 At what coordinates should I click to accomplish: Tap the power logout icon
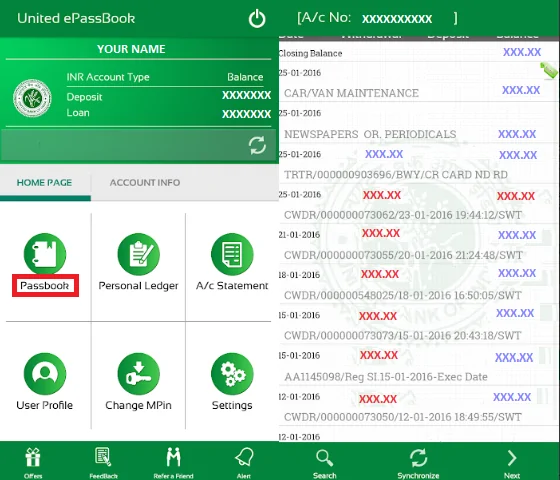point(257,19)
